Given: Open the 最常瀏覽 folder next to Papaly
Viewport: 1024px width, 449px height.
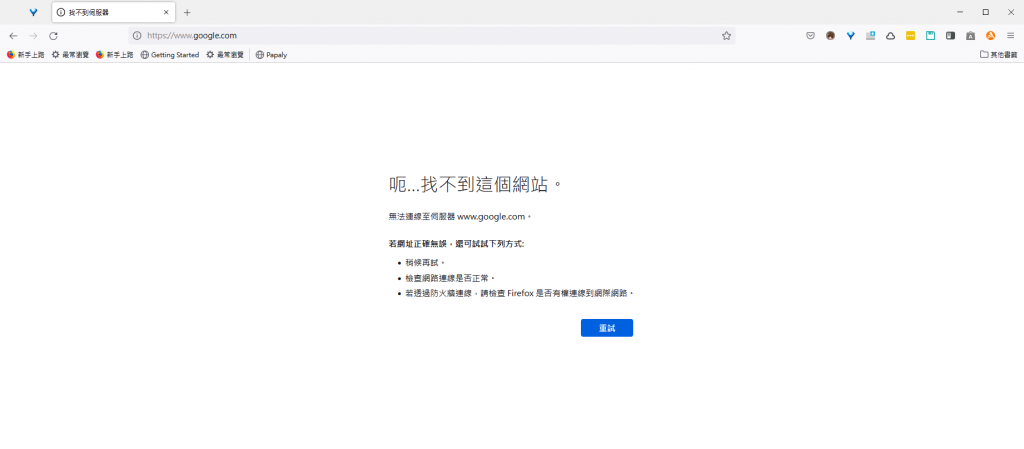Looking at the screenshot, I should click(x=225, y=55).
